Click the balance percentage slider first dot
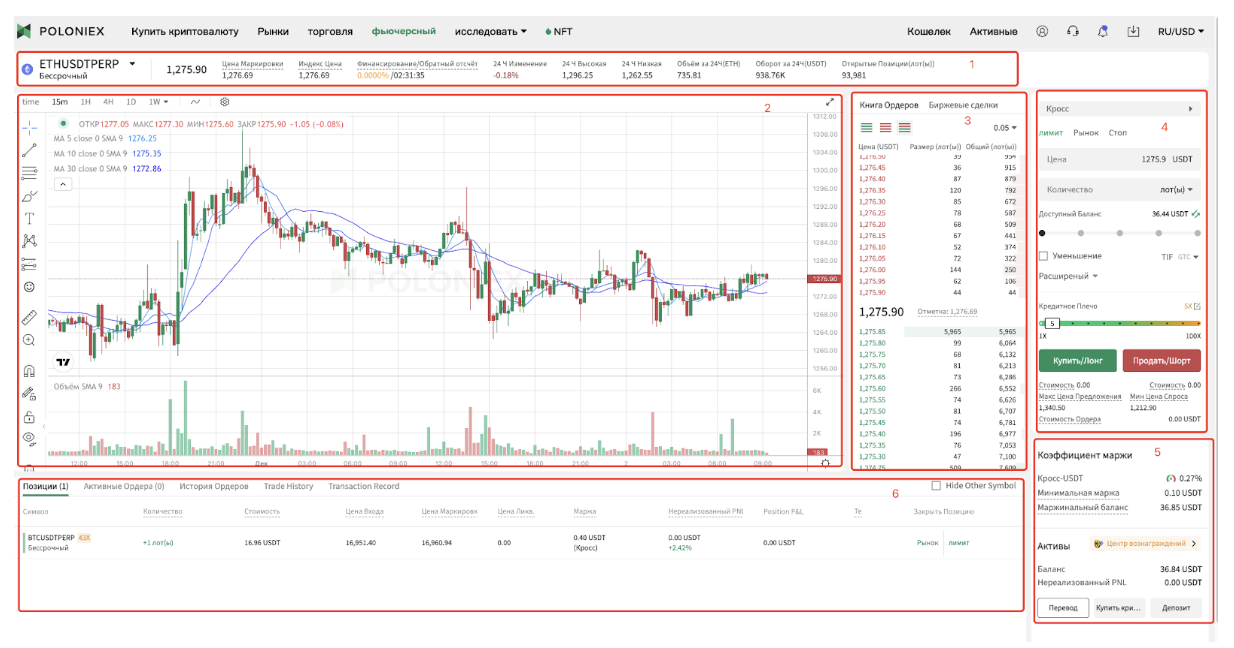The height and width of the screenshot is (648, 1234). 1042,233
